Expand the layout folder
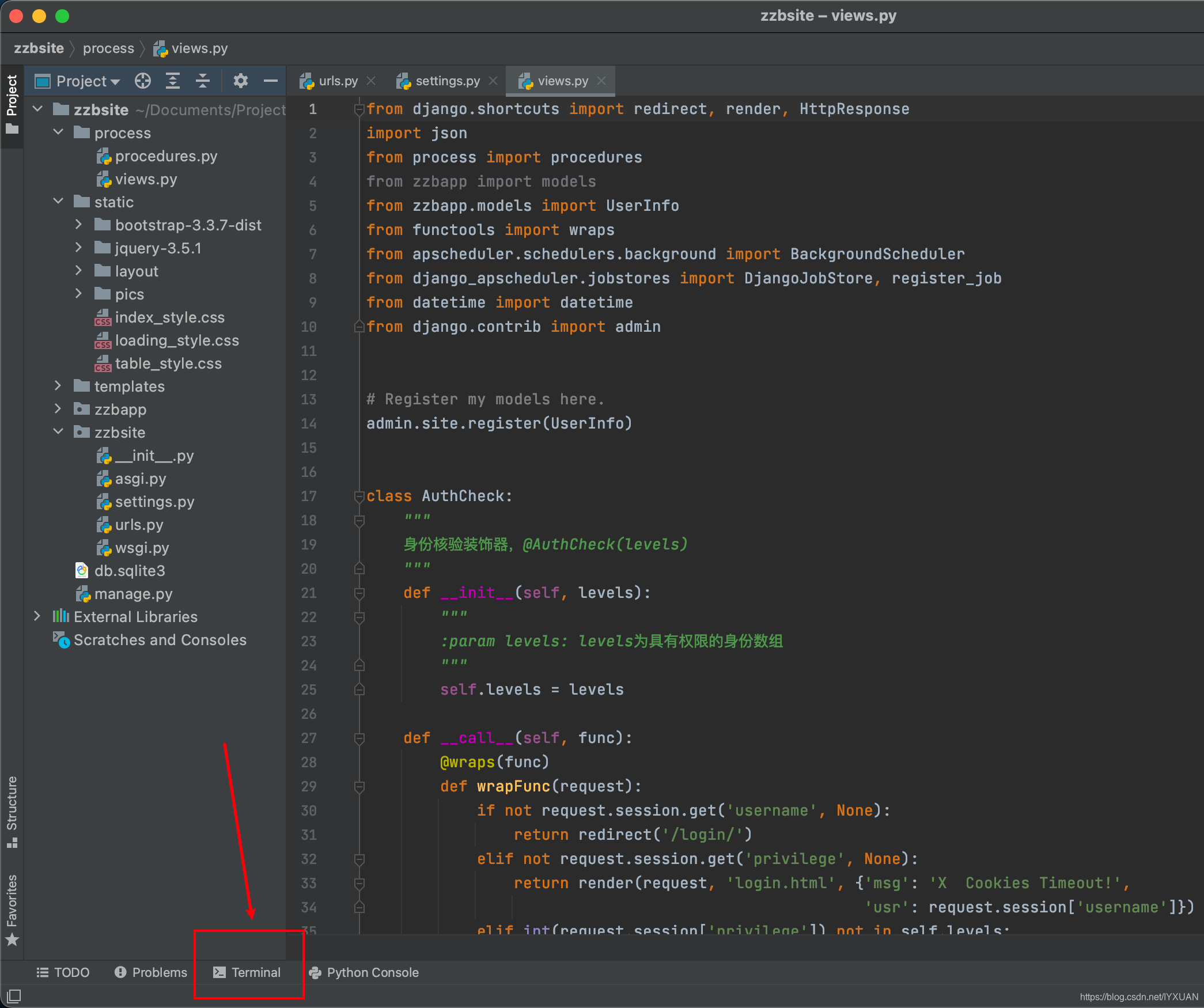This screenshot has width=1204, height=1008. 79,271
